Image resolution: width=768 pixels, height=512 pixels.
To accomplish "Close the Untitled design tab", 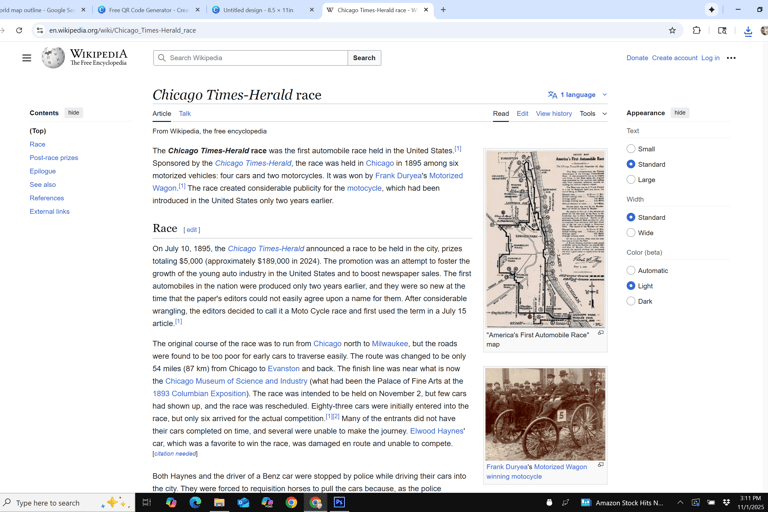I will (x=312, y=10).
